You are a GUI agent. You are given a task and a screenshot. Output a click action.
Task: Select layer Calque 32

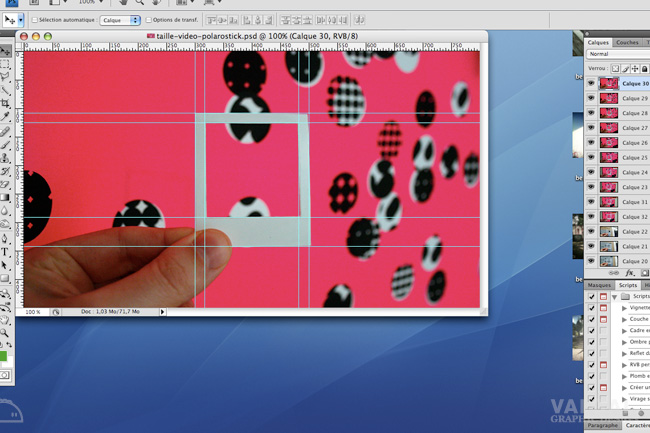point(617,217)
